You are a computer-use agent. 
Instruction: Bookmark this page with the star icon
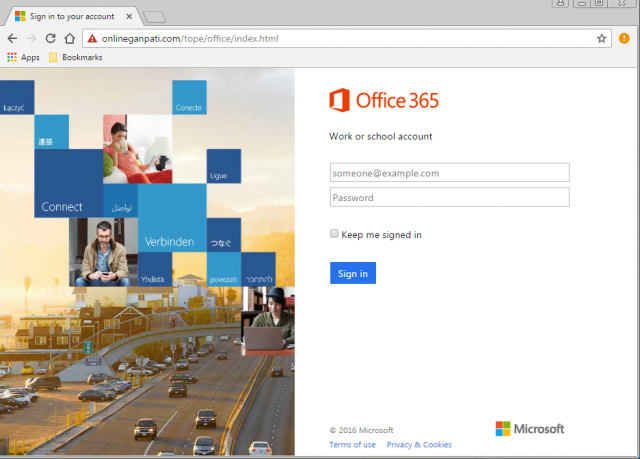point(601,39)
